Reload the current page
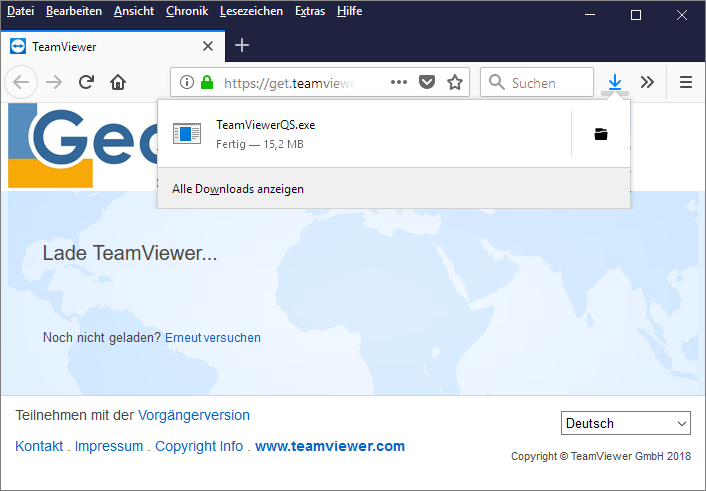This screenshot has width=706, height=491. [87, 83]
